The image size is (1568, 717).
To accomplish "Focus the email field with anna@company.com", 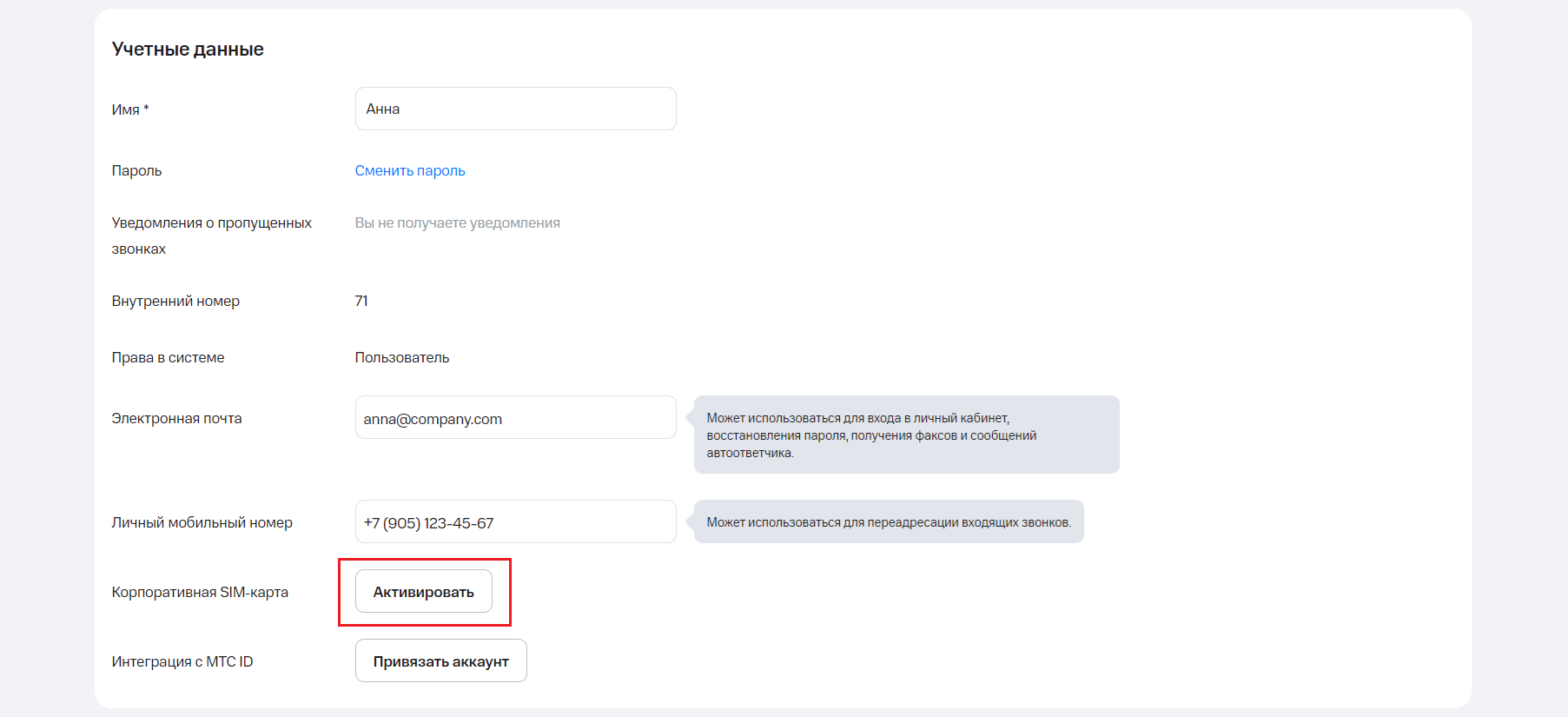I will pyautogui.click(x=515, y=418).
